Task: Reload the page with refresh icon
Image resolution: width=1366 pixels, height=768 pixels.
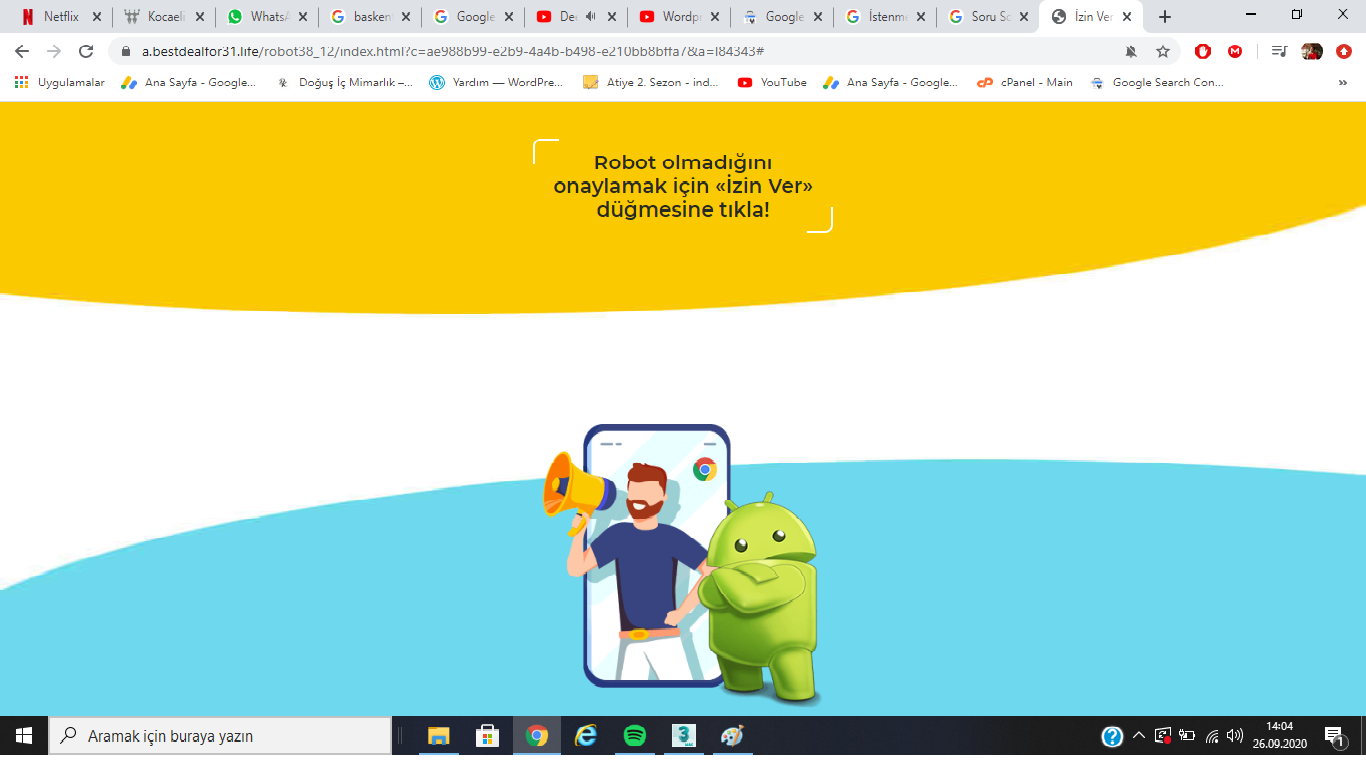Action: (86, 51)
